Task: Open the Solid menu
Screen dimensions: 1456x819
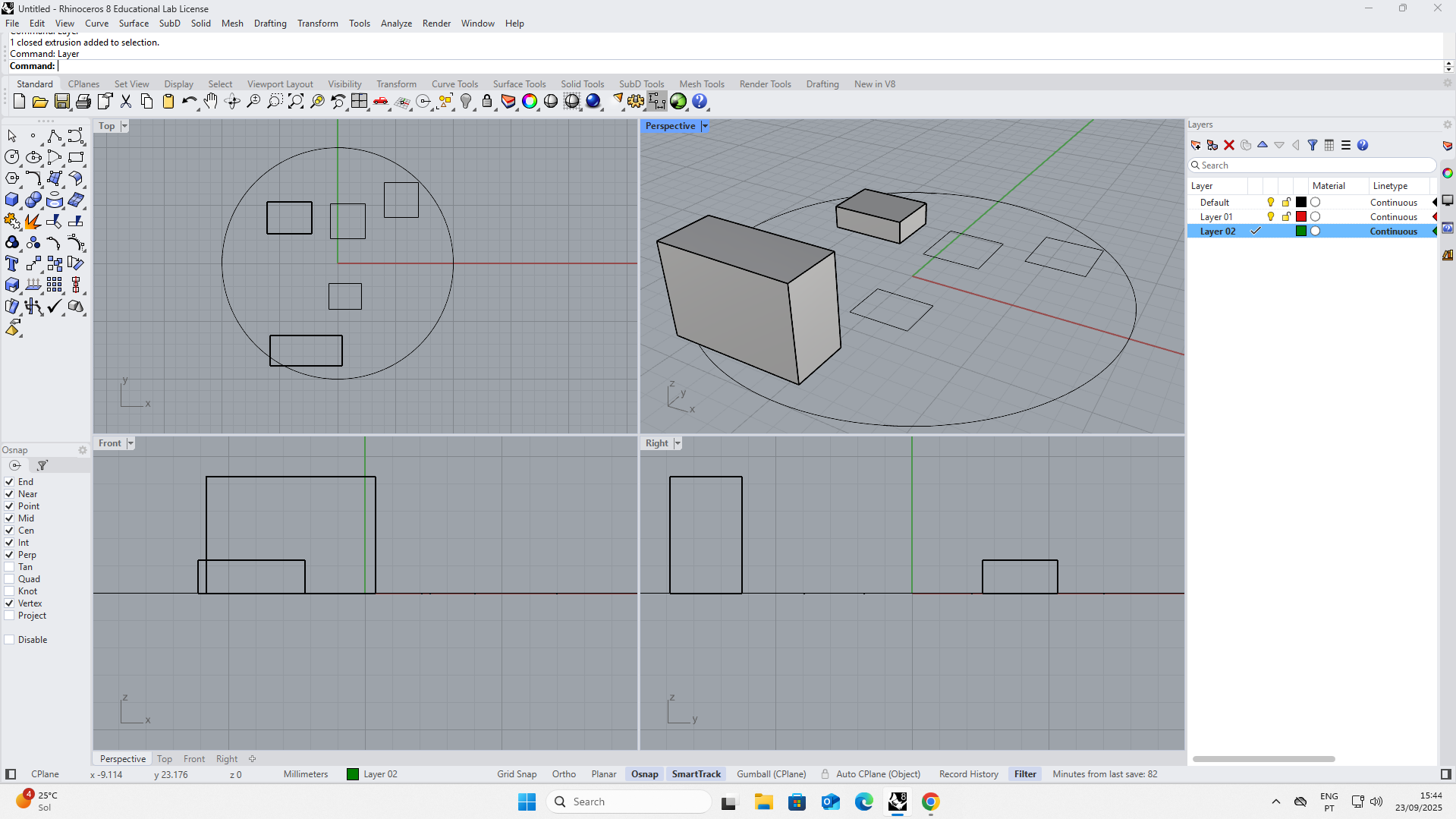Action: [x=200, y=24]
